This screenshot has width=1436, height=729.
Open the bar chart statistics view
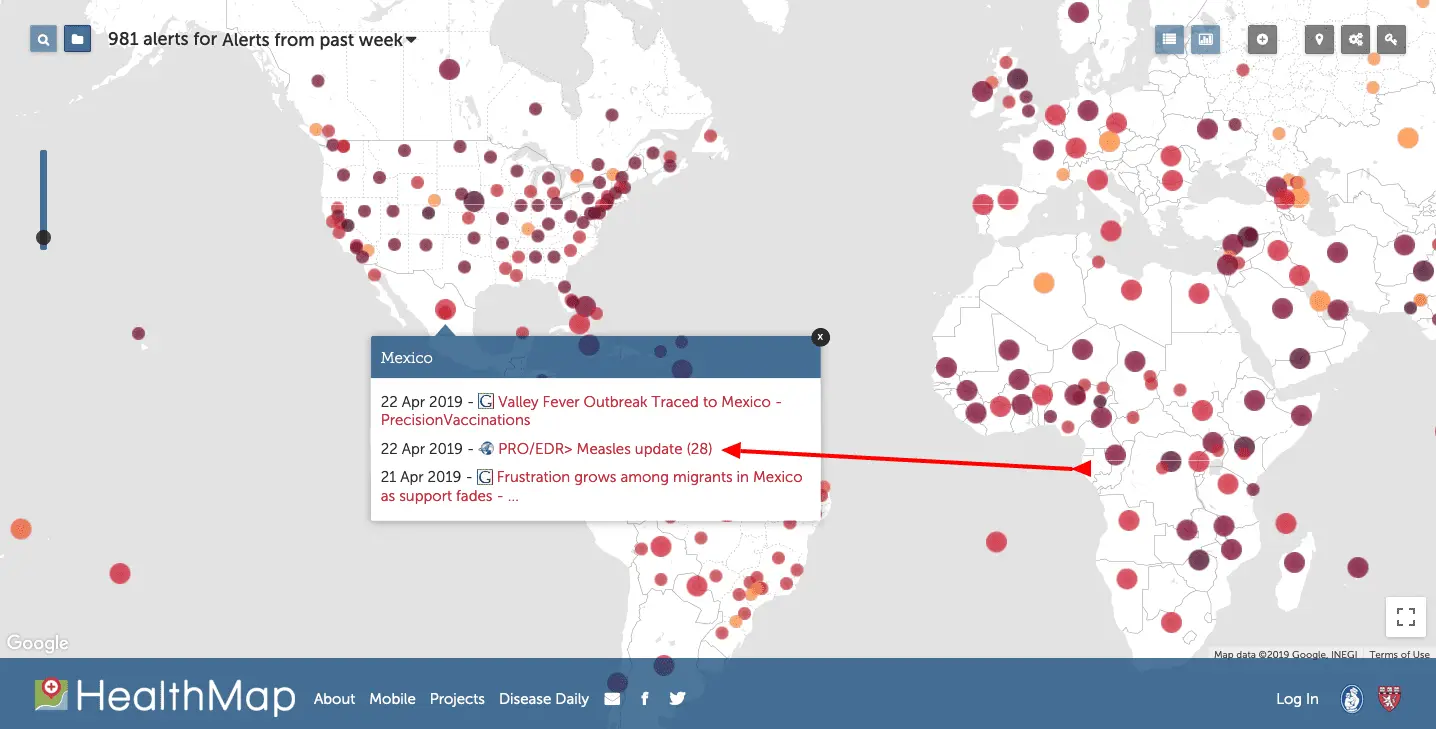point(1206,39)
